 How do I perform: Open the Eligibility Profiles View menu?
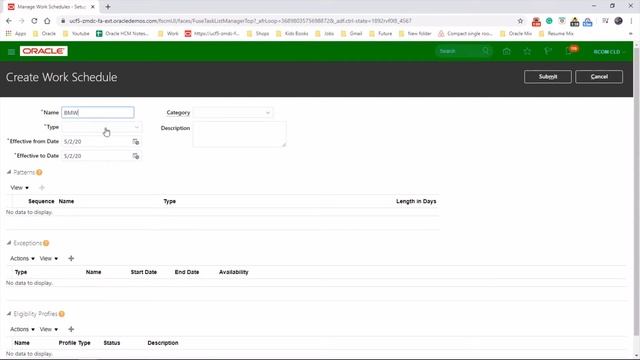[x=49, y=329]
